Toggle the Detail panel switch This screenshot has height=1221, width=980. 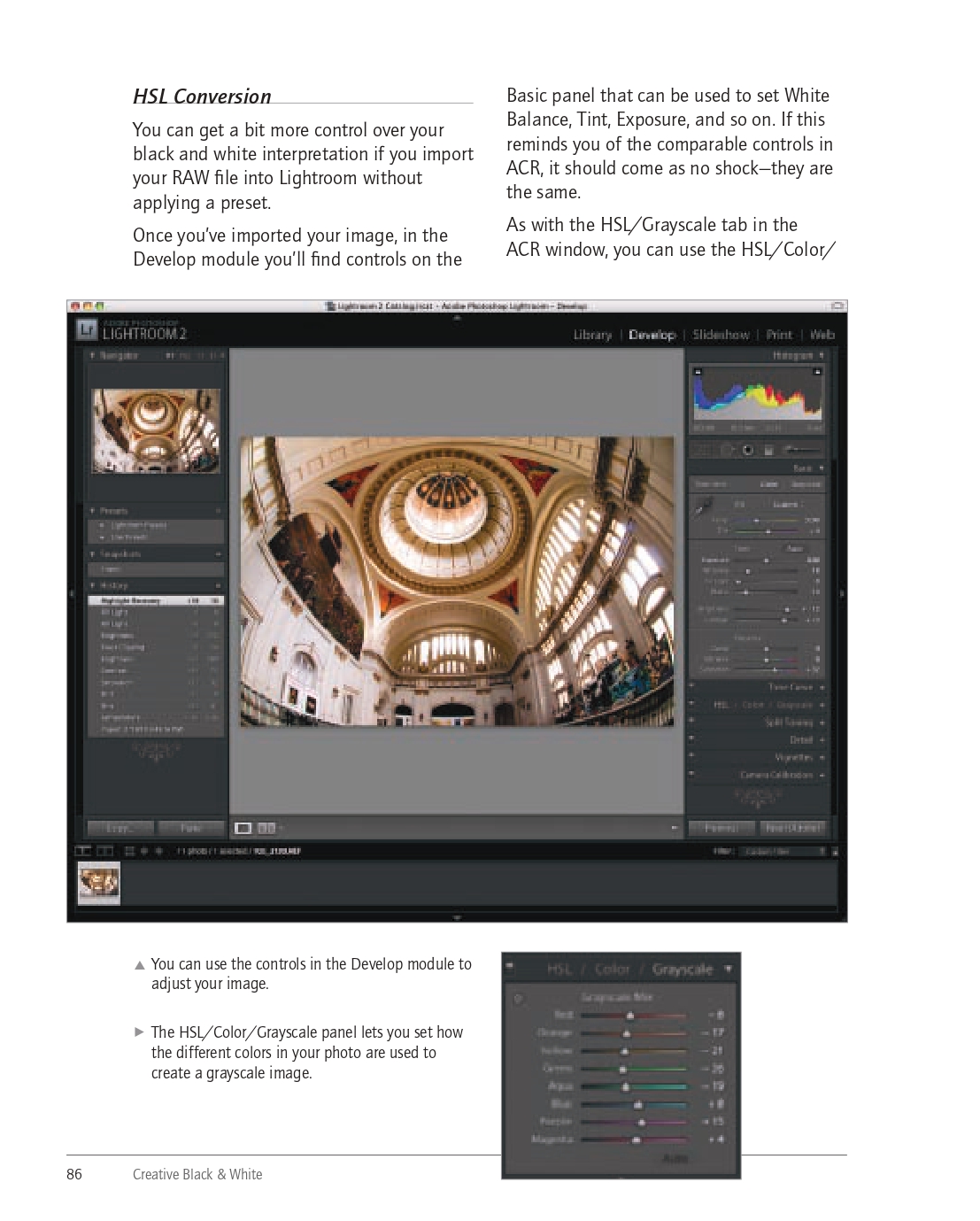point(692,739)
